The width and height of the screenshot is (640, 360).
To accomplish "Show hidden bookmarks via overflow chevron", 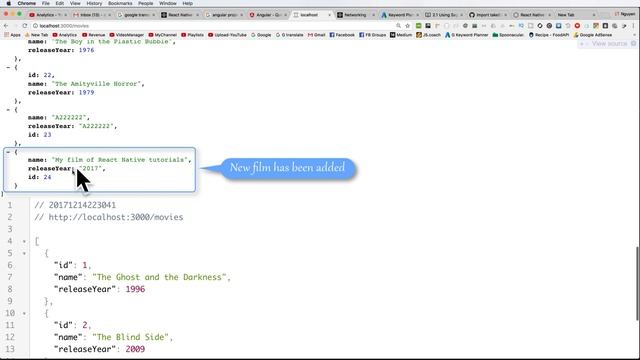I will click(634, 35).
